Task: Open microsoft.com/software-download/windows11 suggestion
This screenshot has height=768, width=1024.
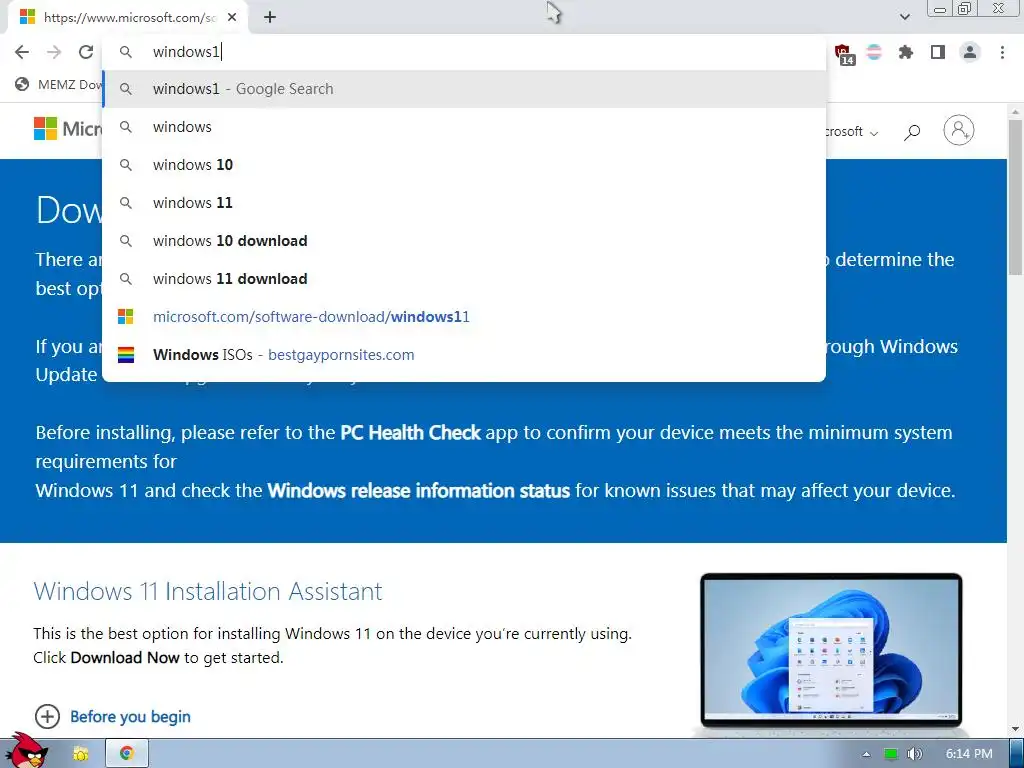Action: (x=464, y=317)
